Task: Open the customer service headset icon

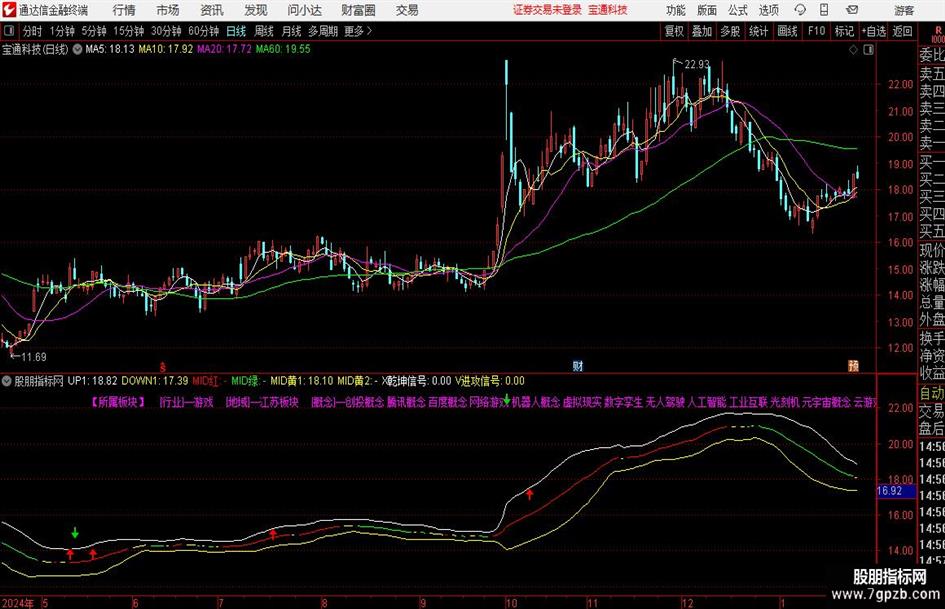Action: click(800, 10)
